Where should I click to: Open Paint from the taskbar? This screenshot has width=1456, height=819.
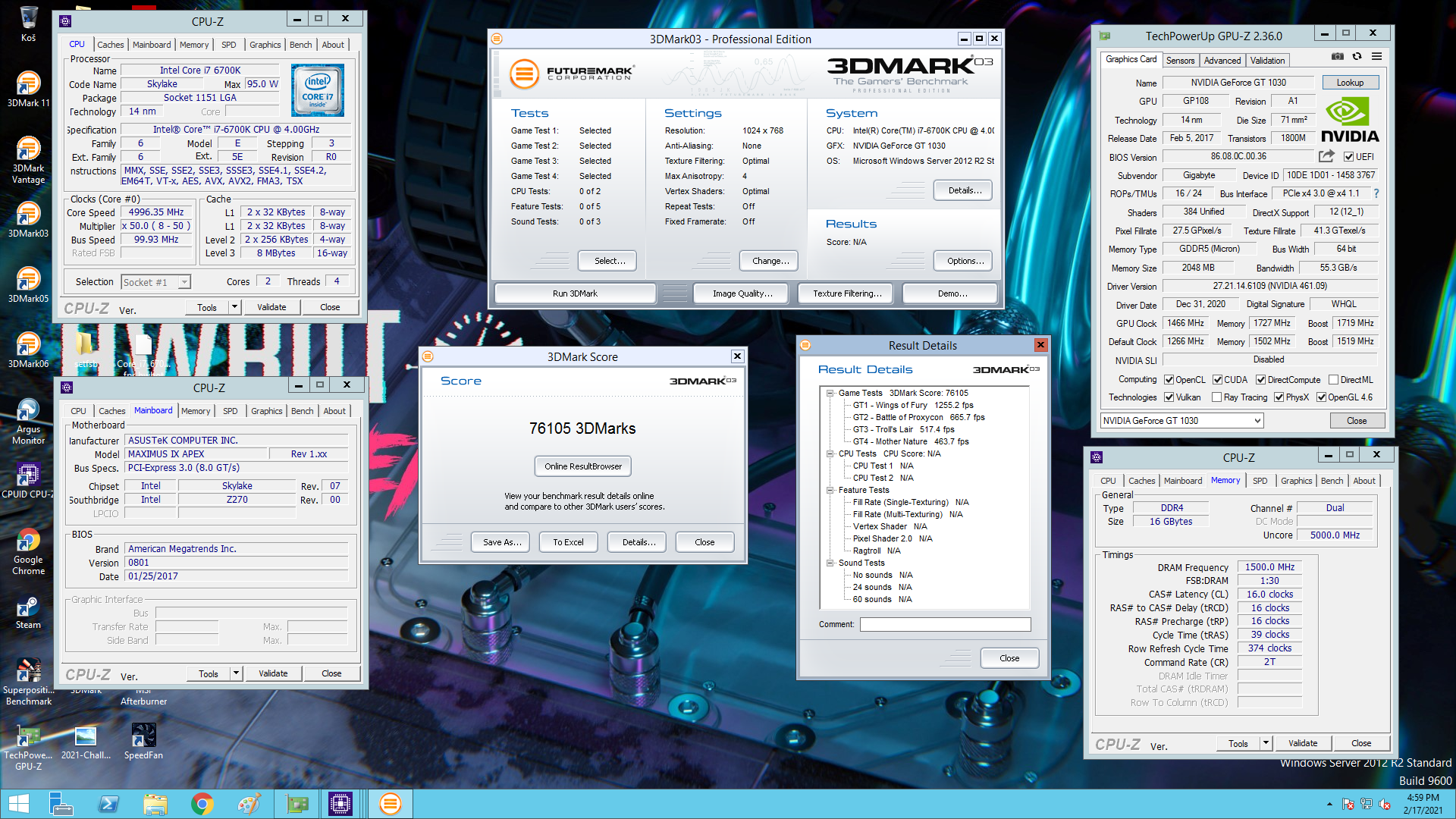pyautogui.click(x=249, y=804)
